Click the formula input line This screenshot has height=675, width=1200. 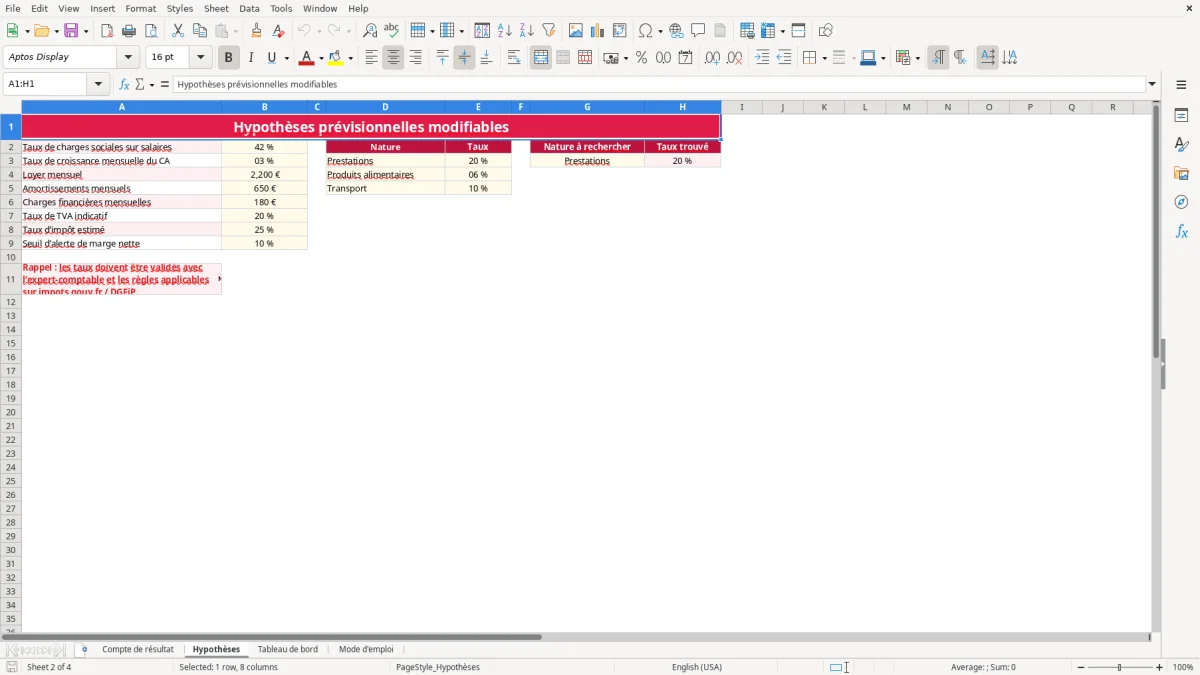pyautogui.click(x=659, y=84)
